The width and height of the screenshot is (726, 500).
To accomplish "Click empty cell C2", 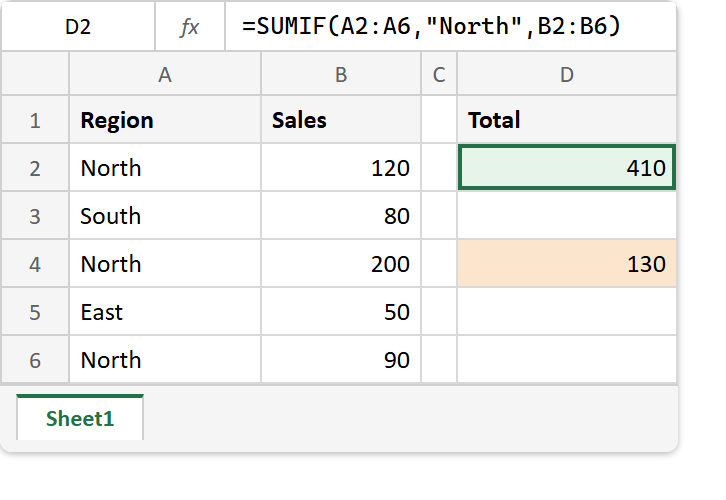I will tap(439, 168).
